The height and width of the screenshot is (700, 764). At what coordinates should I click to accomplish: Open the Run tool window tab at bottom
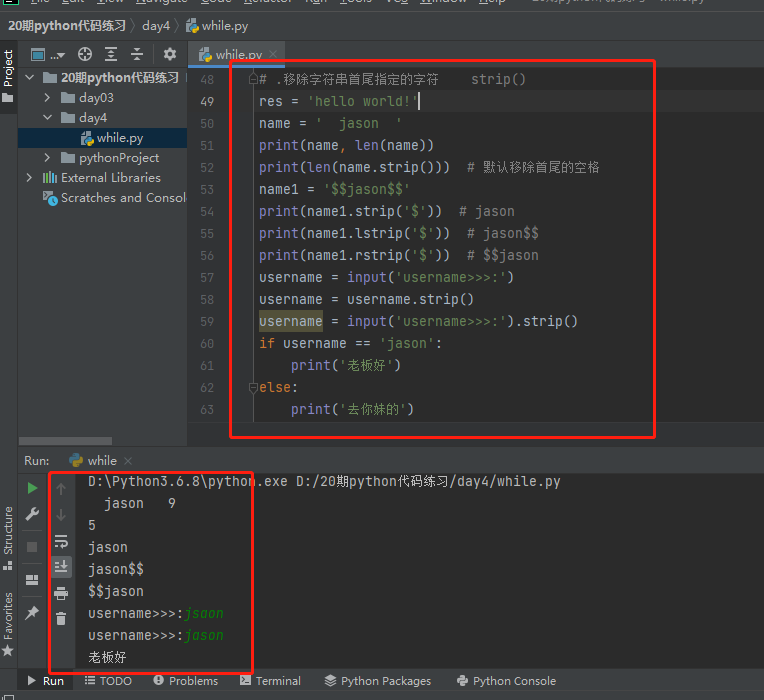point(46,681)
